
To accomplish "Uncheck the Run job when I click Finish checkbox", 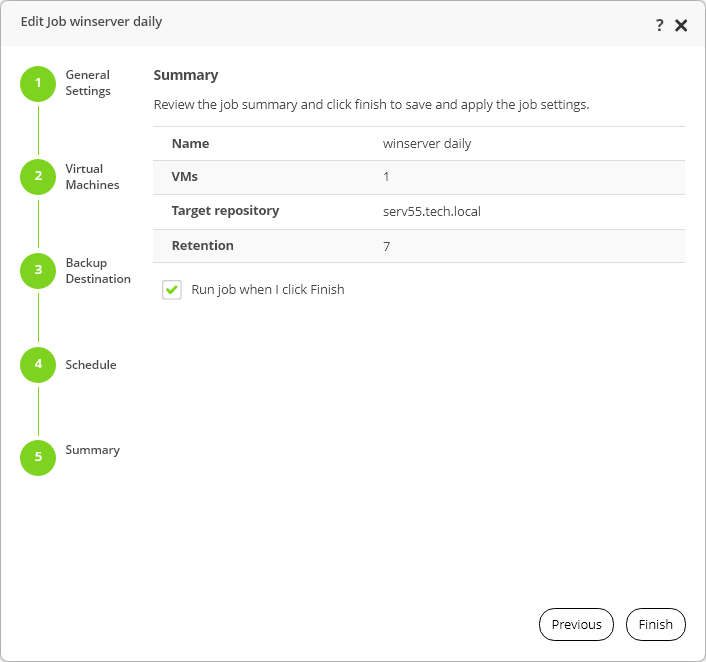I will click(172, 290).
